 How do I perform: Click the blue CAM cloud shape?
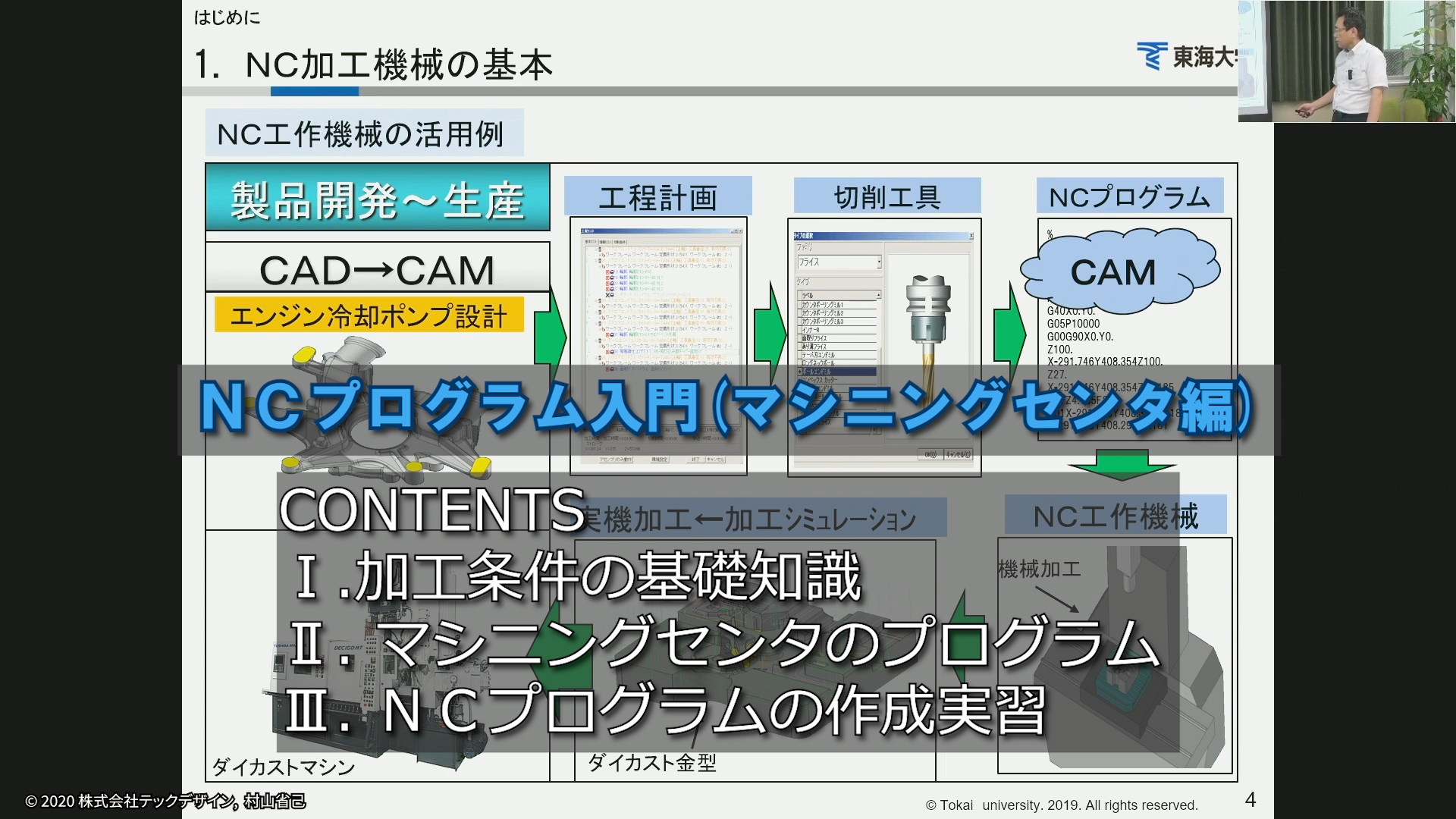[1119, 271]
